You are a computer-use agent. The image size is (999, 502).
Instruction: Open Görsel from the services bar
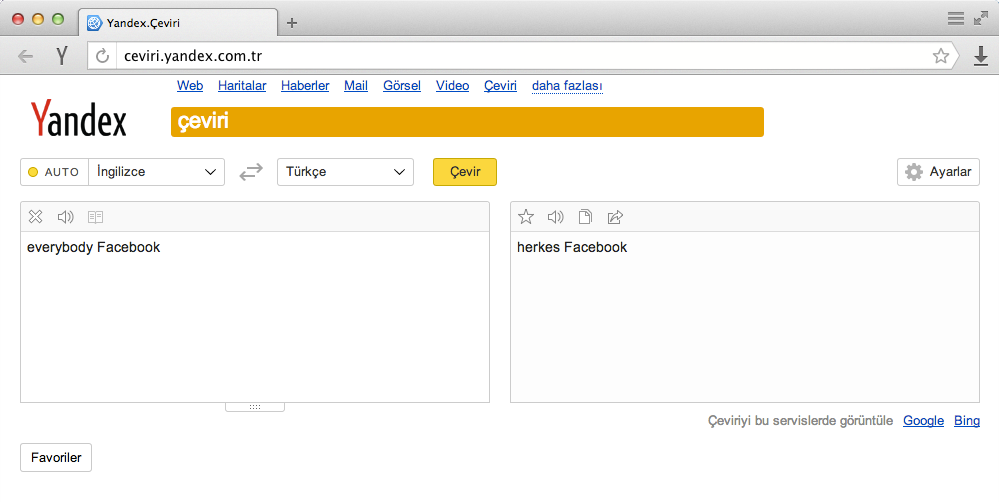pos(402,85)
